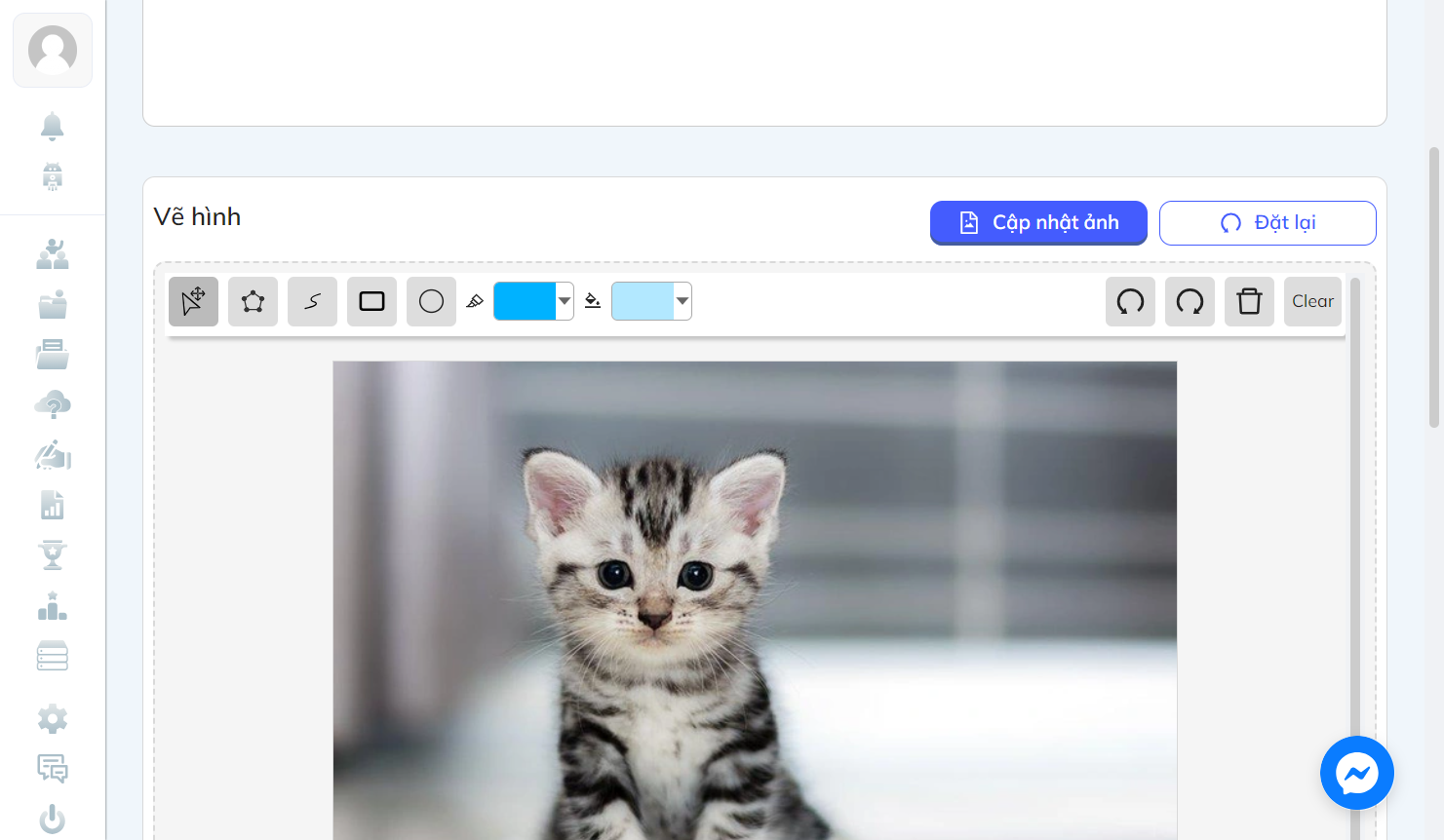Open the cloud question sidebar icon
Viewport: 1444px width, 840px height.
[53, 404]
